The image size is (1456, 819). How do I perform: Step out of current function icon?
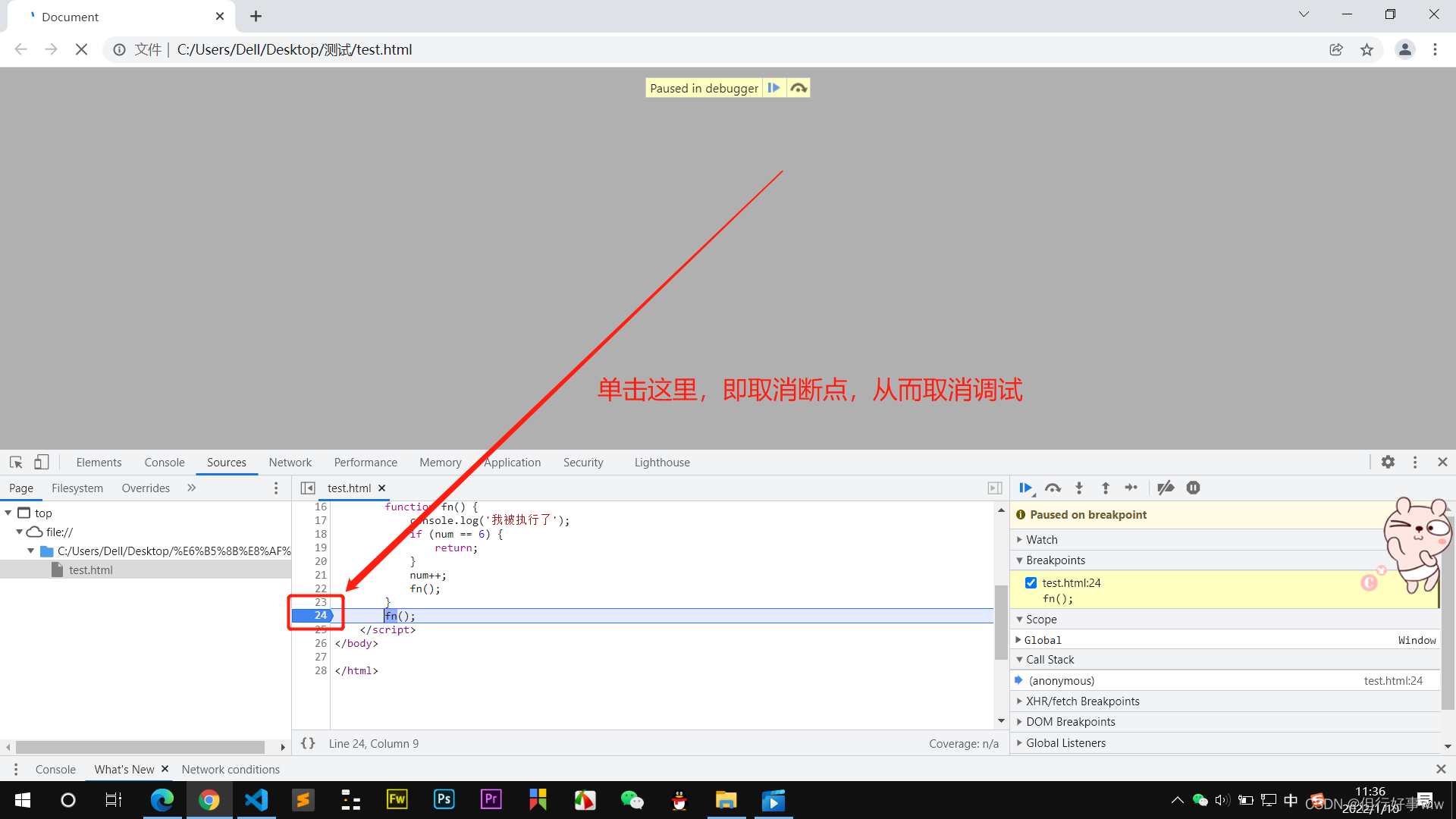(x=1106, y=488)
